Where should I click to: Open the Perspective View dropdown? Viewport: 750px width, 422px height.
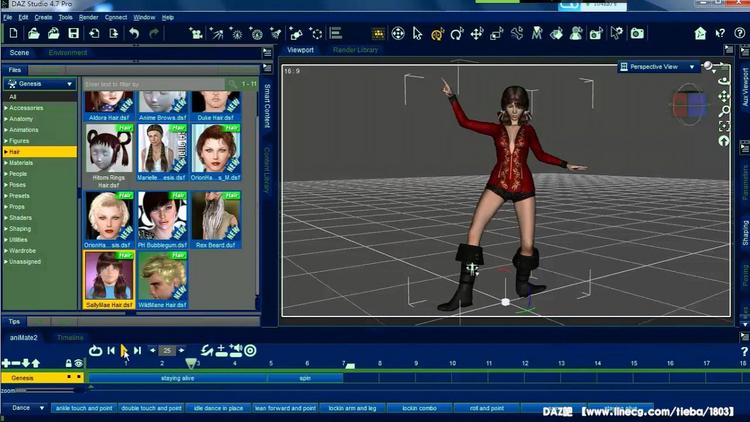tap(658, 67)
